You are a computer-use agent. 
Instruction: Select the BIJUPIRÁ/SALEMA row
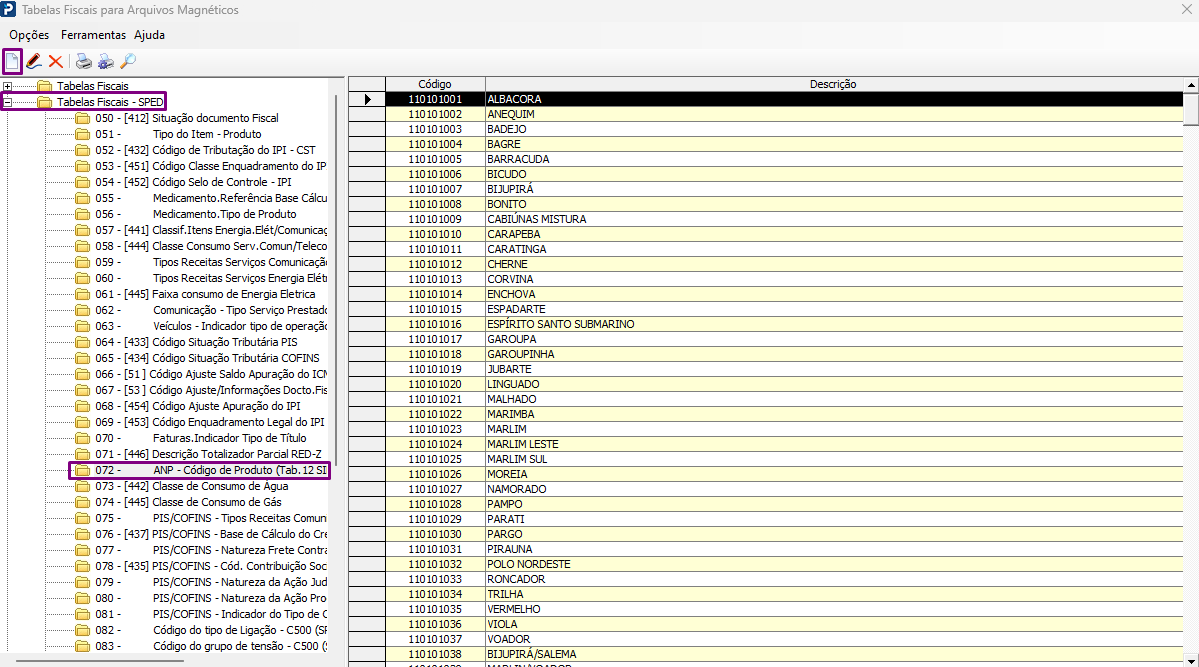785,654
